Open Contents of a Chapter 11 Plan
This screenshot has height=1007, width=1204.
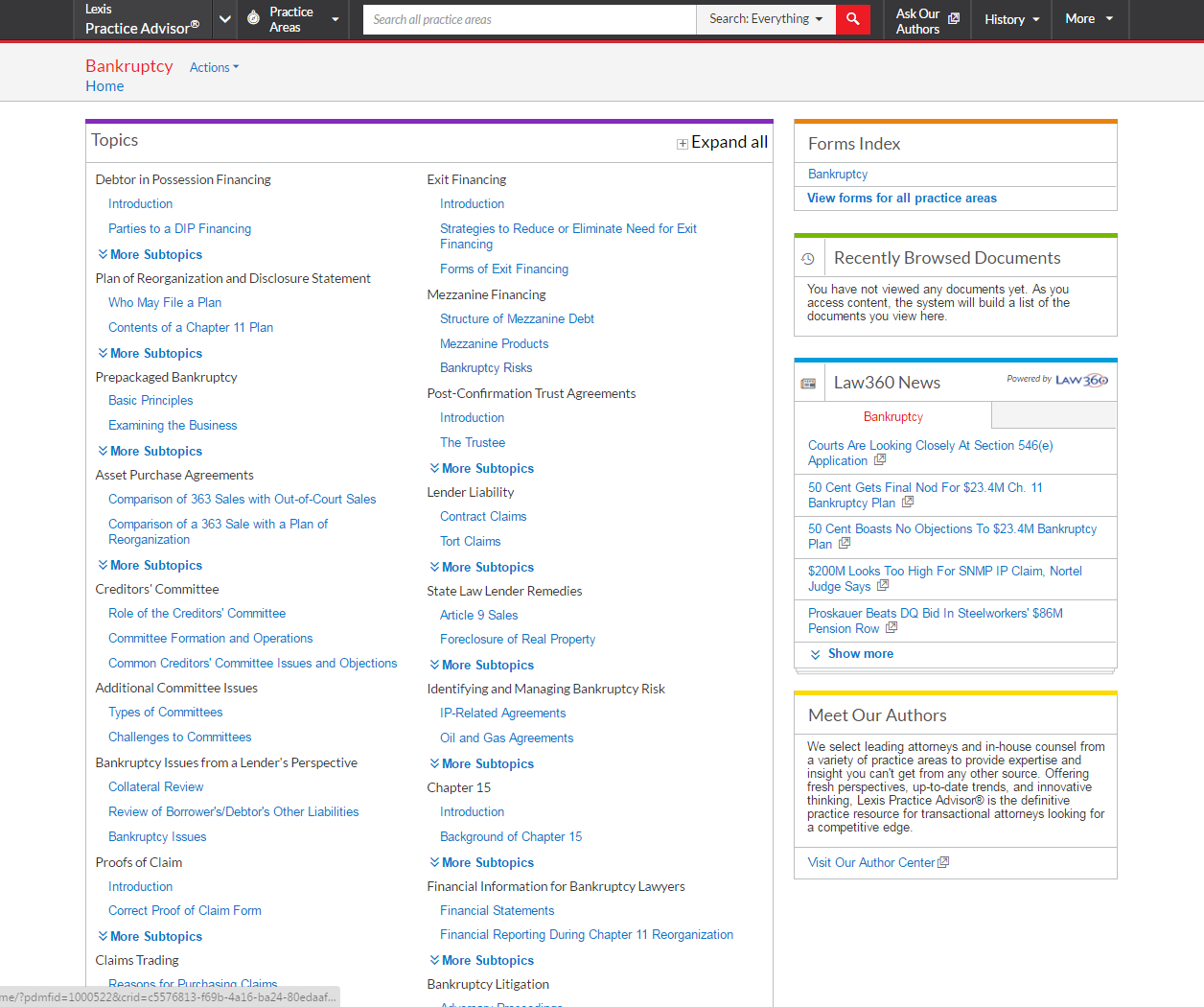pyautogui.click(x=191, y=327)
